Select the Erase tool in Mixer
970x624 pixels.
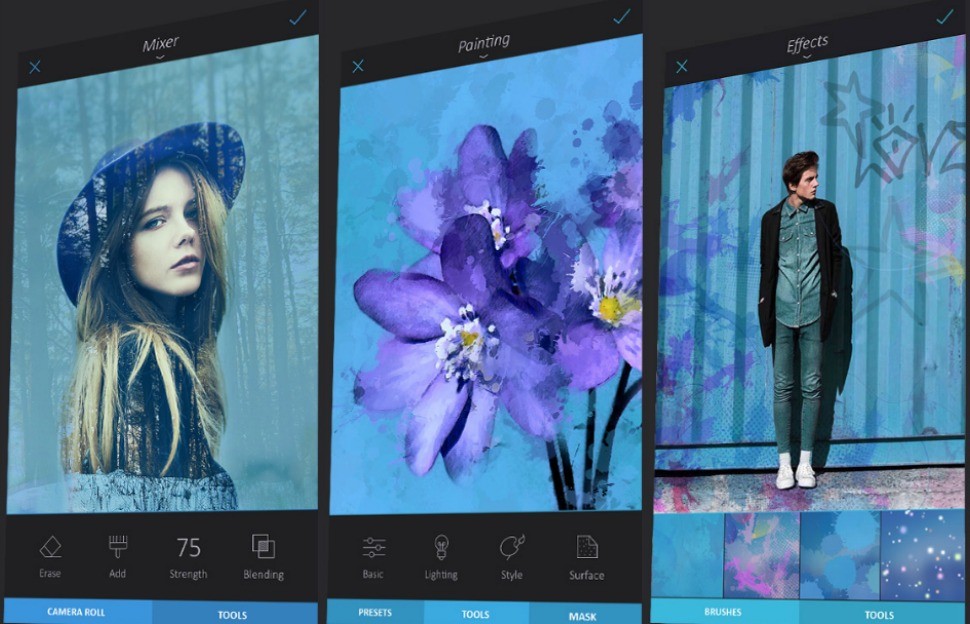click(50, 557)
